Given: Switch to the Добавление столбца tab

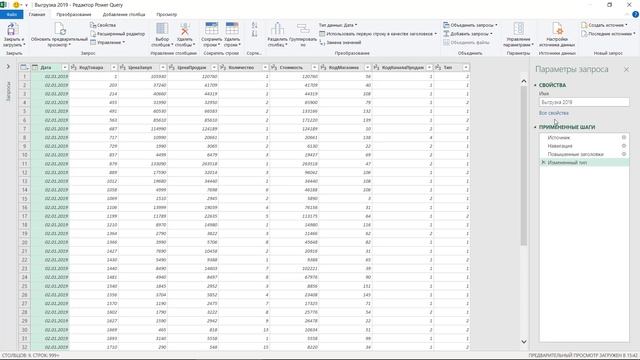Looking at the screenshot, I should [124, 14].
